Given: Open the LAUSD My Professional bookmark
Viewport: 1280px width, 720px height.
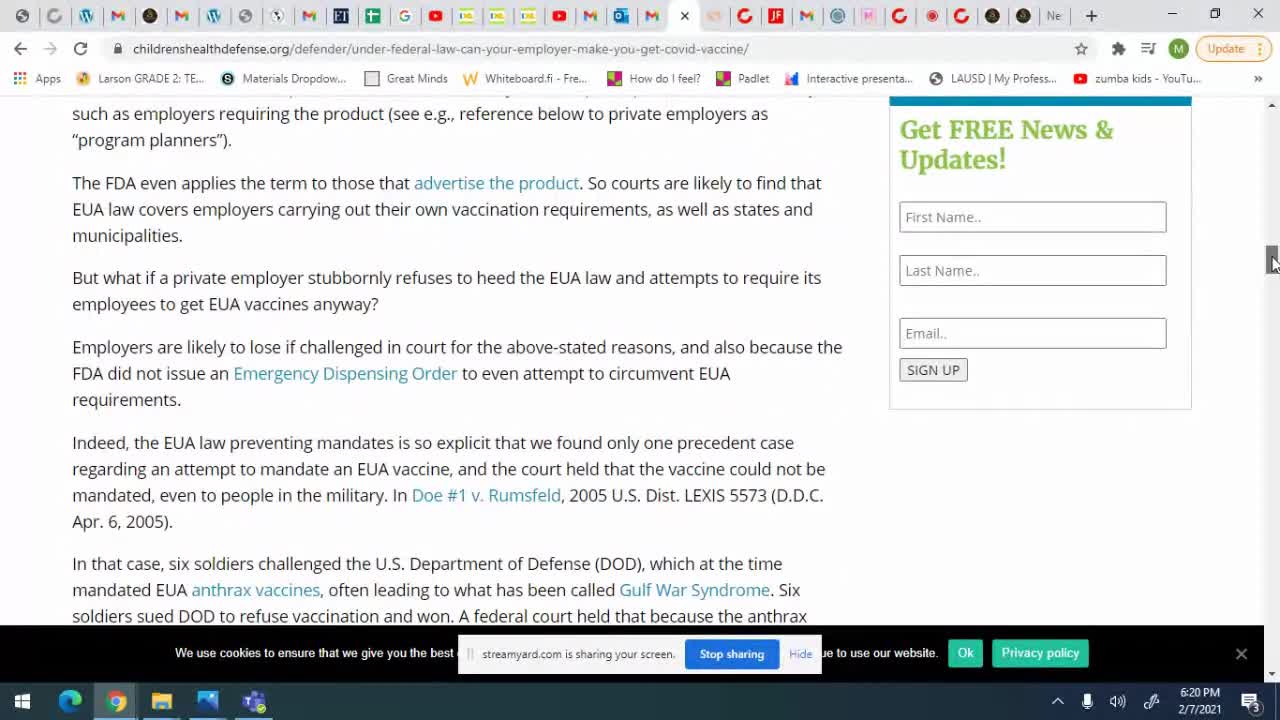Looking at the screenshot, I should (x=993, y=78).
